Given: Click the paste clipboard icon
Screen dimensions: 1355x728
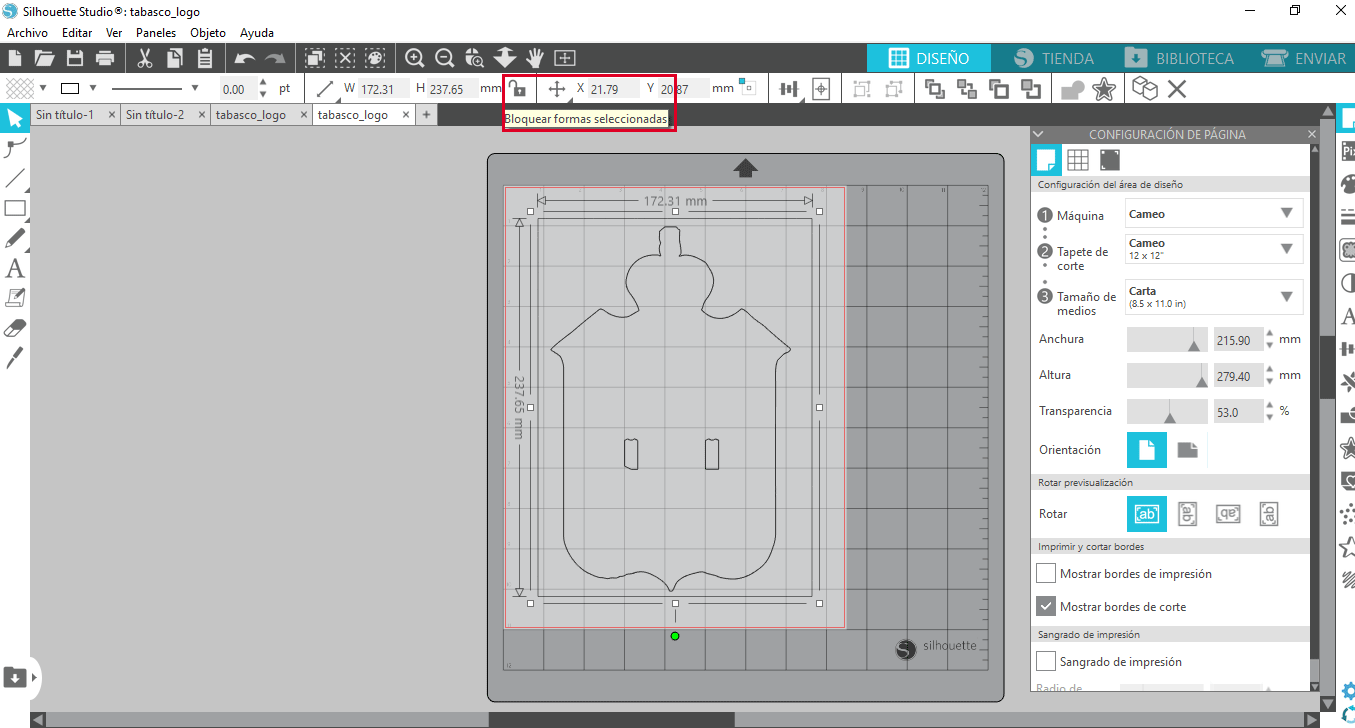Looking at the screenshot, I should [x=205, y=59].
